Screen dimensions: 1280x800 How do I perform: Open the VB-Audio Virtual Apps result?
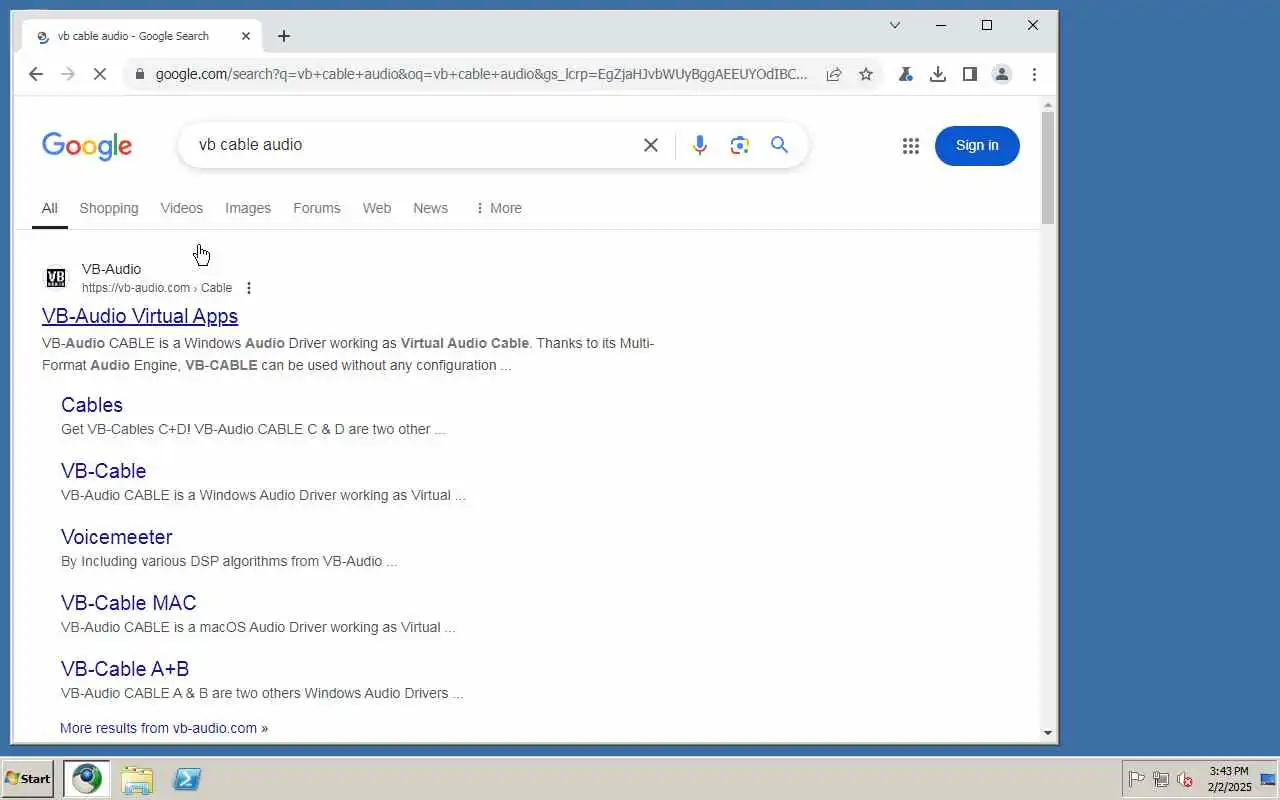(140, 316)
